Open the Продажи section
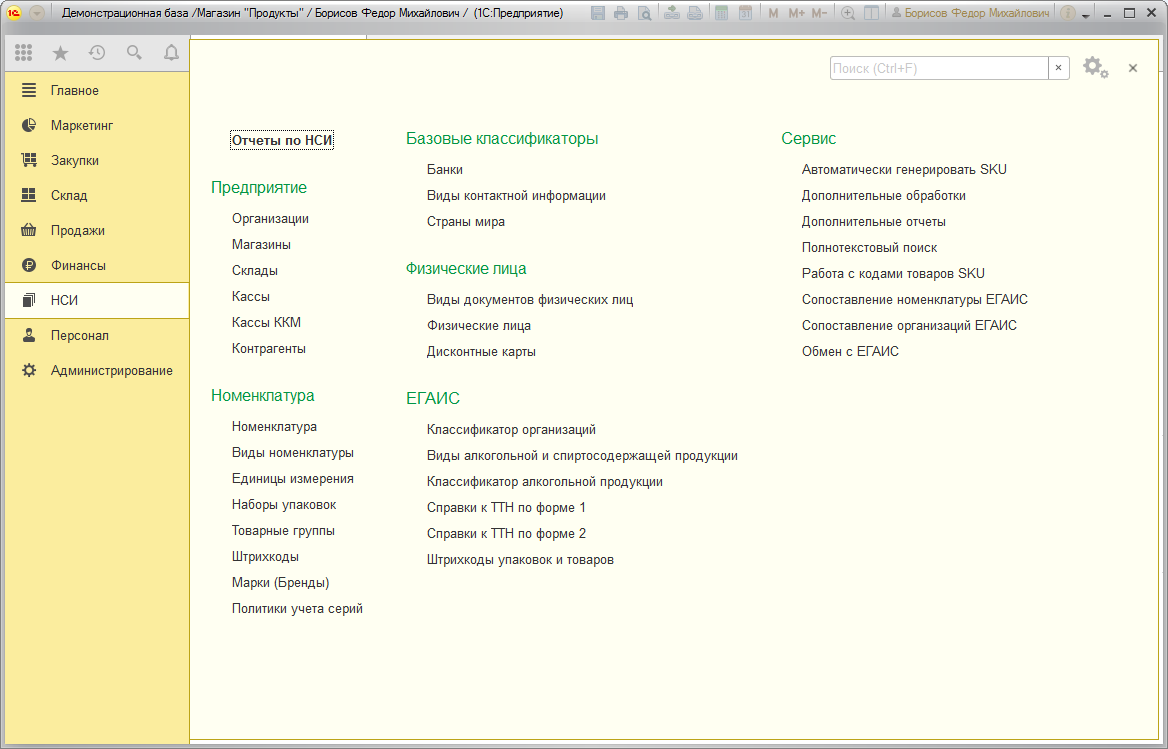1168x749 pixels. [97, 230]
